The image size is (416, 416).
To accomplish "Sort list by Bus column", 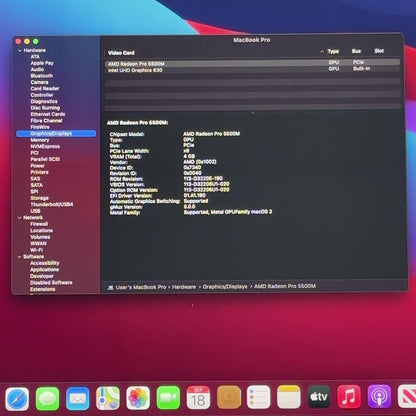I will 356,51.
